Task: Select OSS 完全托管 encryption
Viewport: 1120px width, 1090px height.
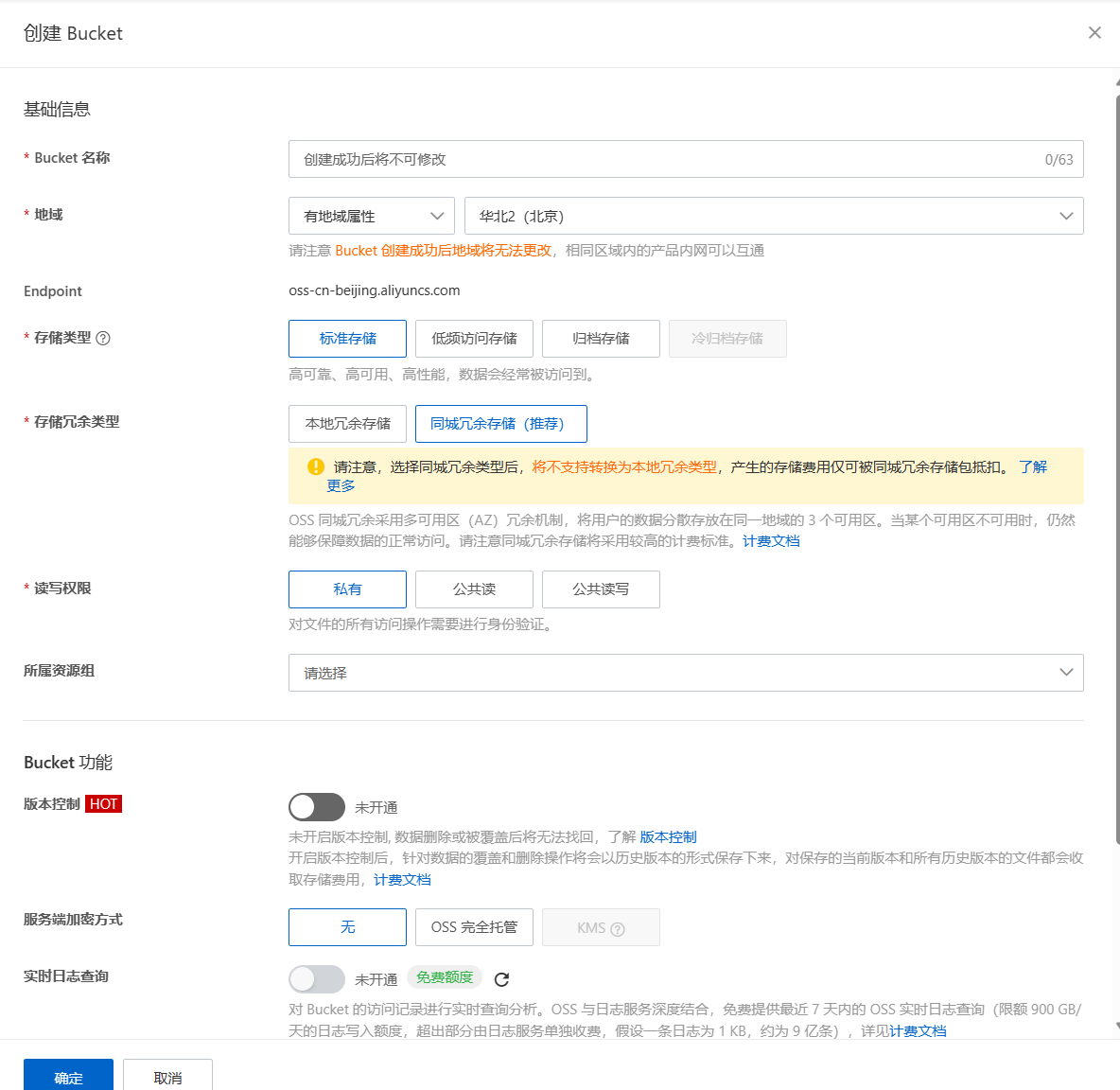Action: (x=474, y=927)
